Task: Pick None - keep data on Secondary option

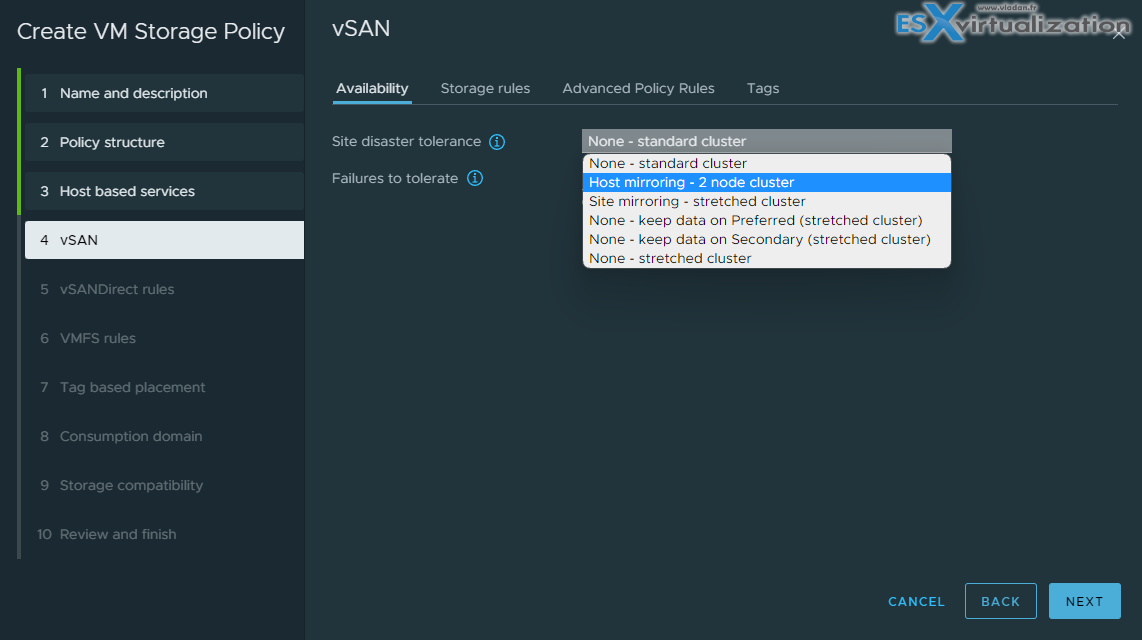Action: (x=766, y=240)
